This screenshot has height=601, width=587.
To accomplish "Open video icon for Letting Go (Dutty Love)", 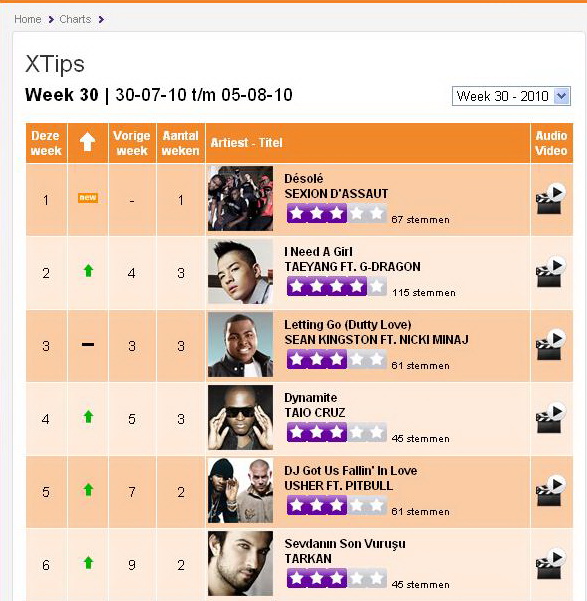I will tap(551, 345).
